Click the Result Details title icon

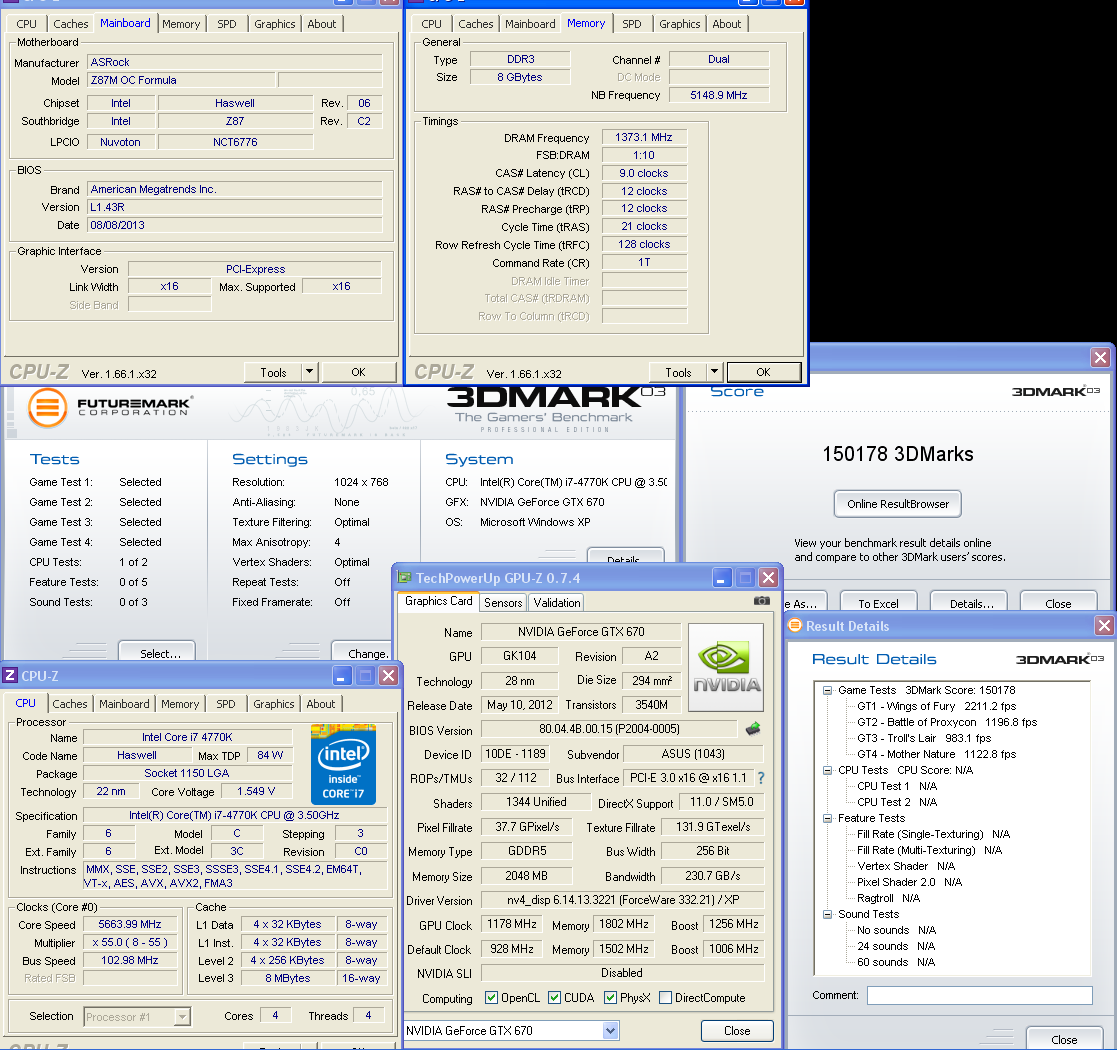(x=795, y=625)
